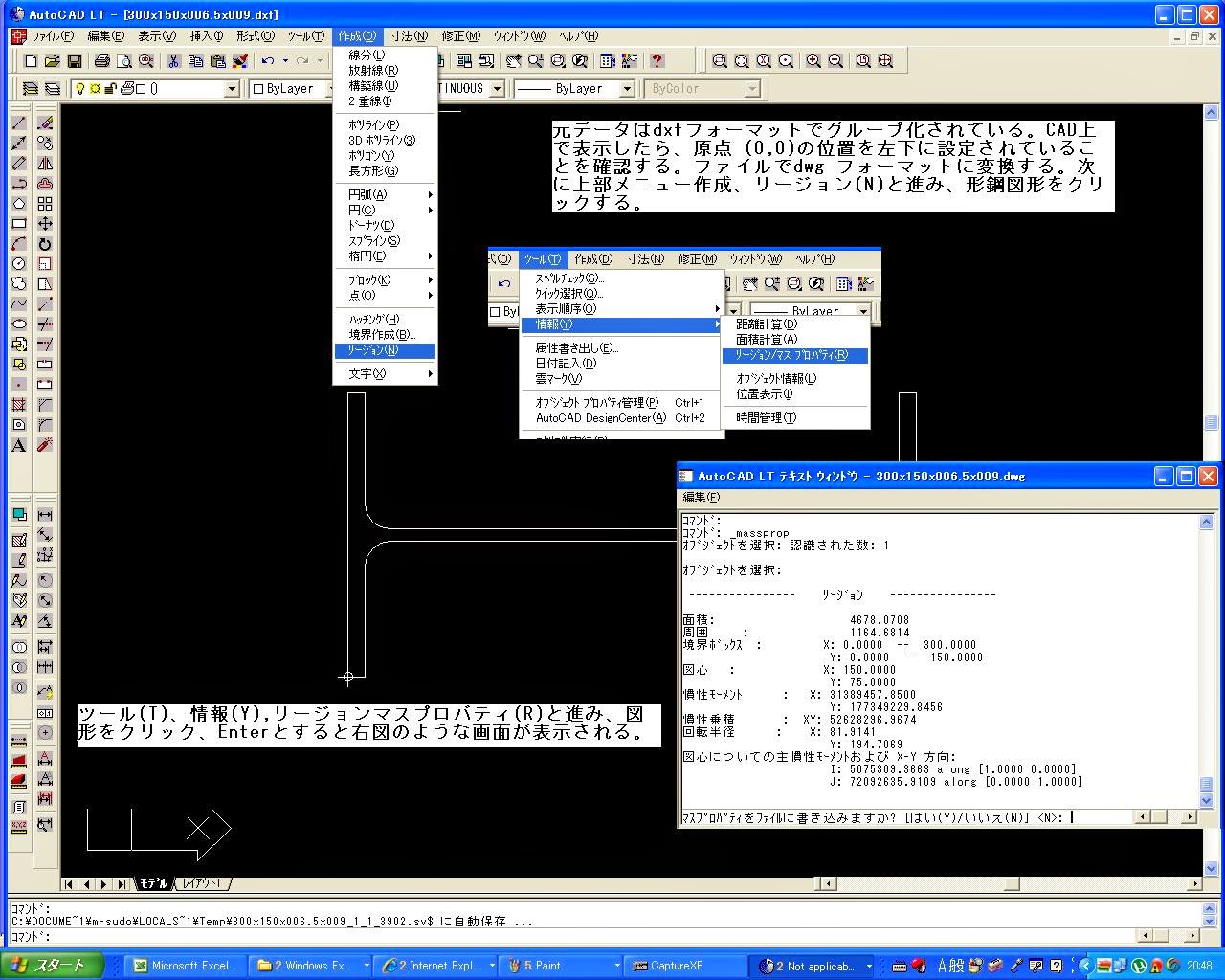
Task: Open the lineweight ByLayer dropdown
Action: (626, 88)
